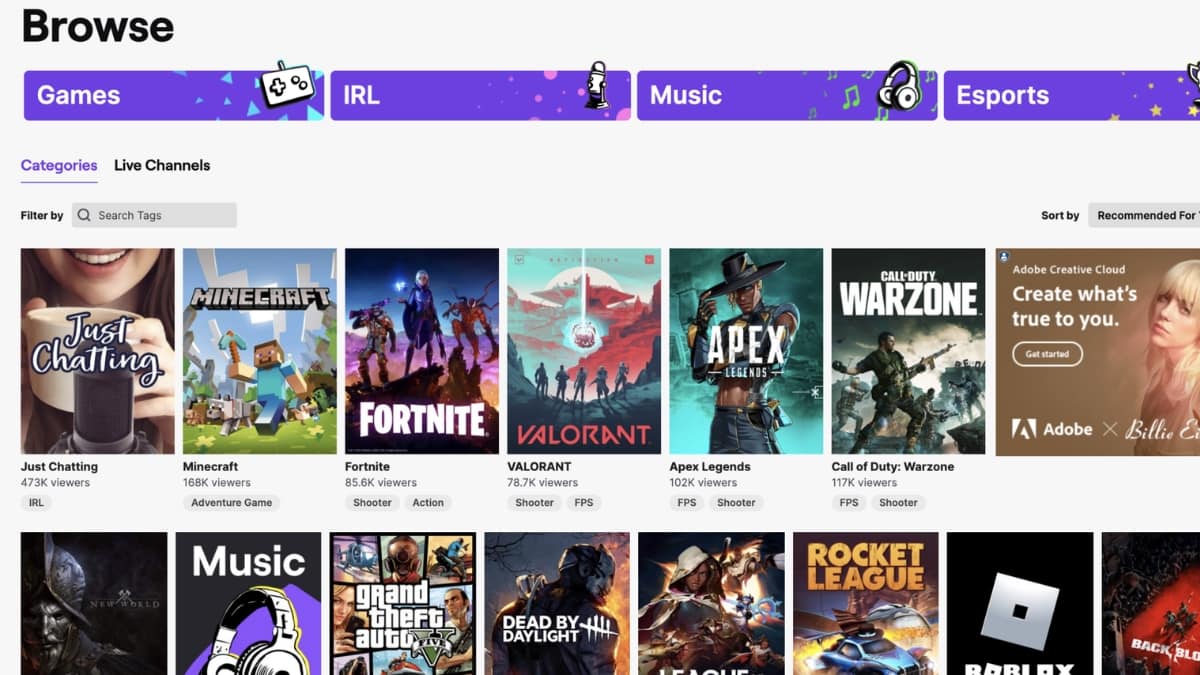
Task: Select the FPS tag under VALORANT
Action: point(584,503)
